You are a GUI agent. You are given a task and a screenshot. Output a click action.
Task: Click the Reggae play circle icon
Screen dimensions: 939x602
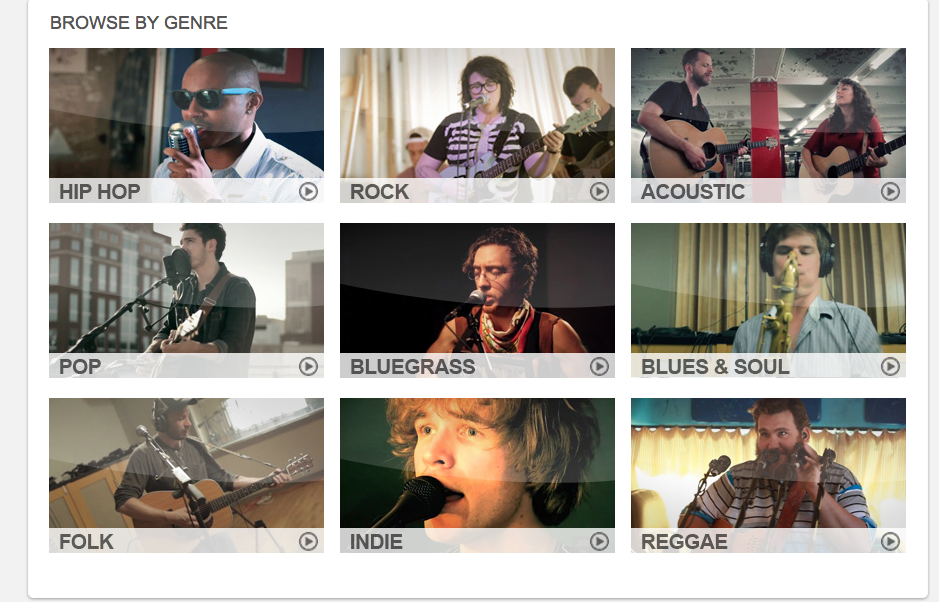[890, 542]
